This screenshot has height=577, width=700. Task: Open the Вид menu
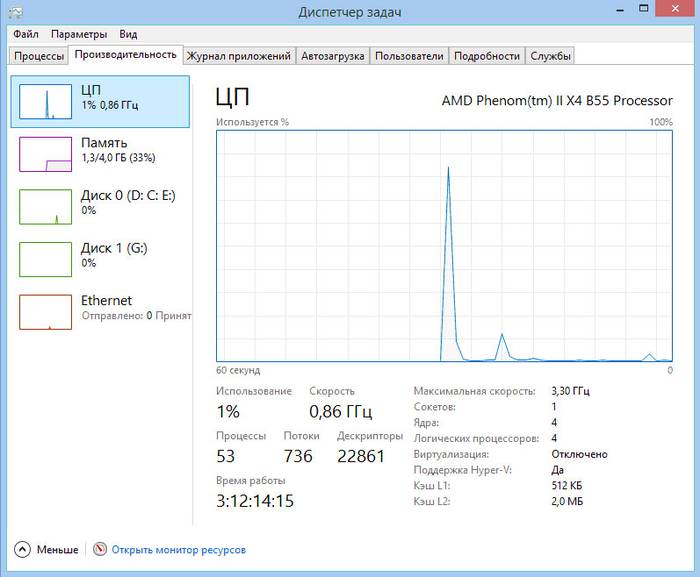coord(128,33)
